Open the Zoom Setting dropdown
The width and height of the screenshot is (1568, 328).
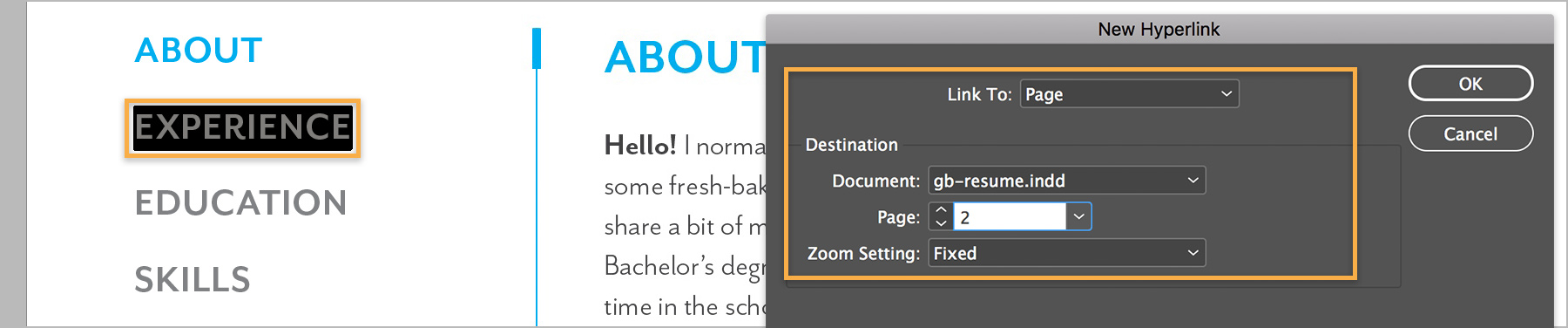tap(1066, 253)
